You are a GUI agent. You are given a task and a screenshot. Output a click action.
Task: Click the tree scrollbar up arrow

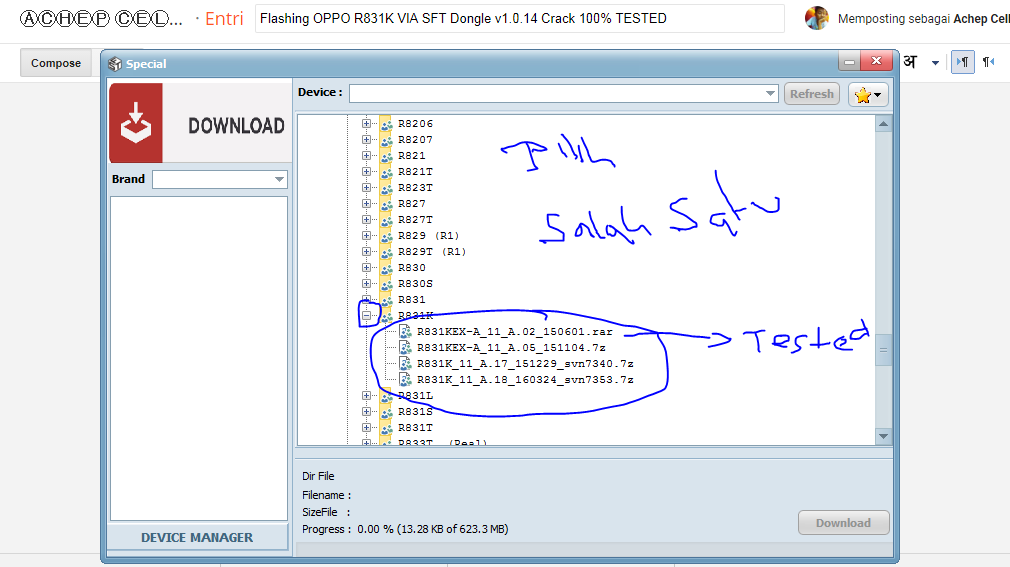(x=883, y=124)
